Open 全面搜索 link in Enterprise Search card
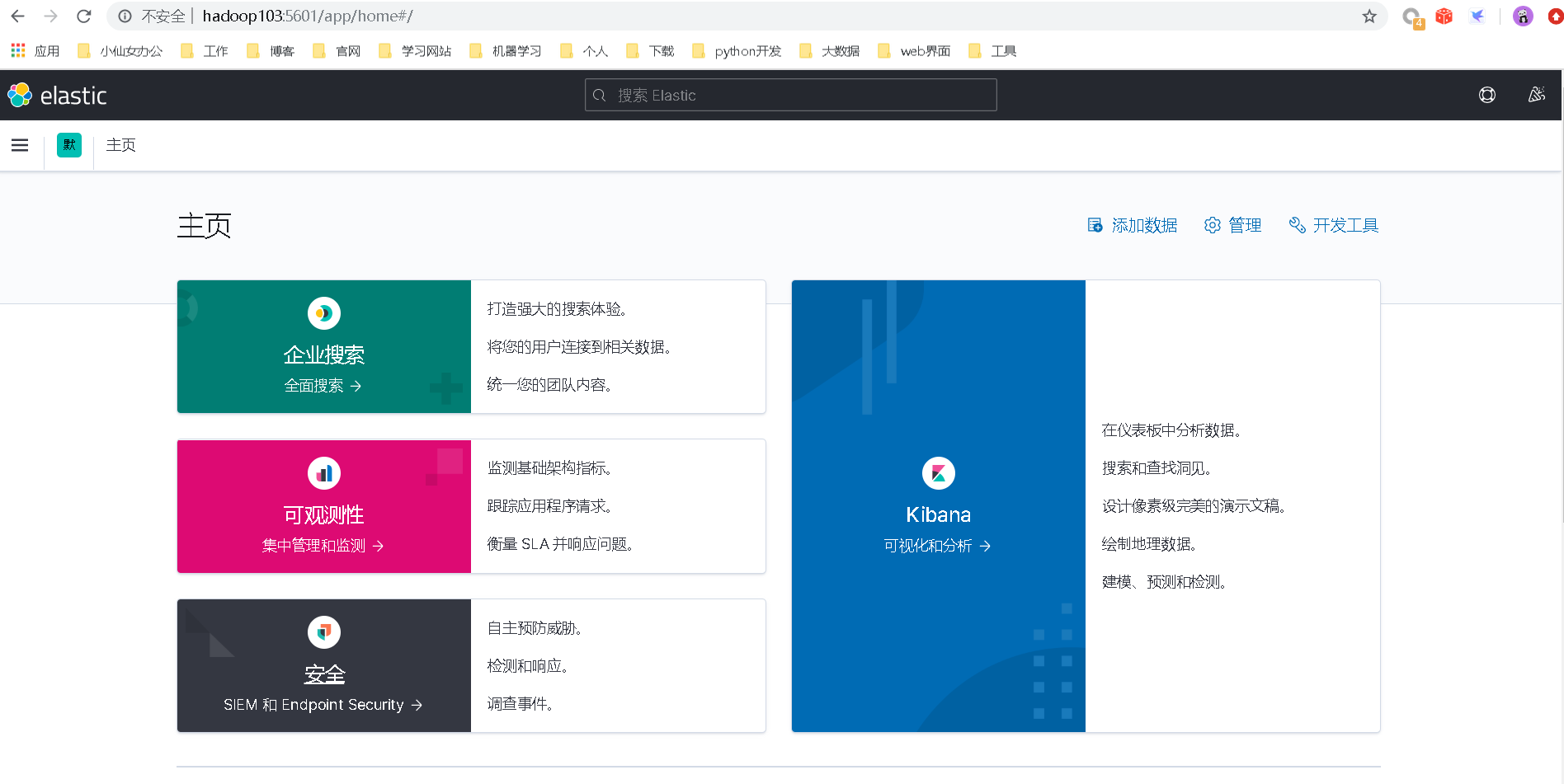Image resolution: width=1564 pixels, height=784 pixels. tap(323, 386)
